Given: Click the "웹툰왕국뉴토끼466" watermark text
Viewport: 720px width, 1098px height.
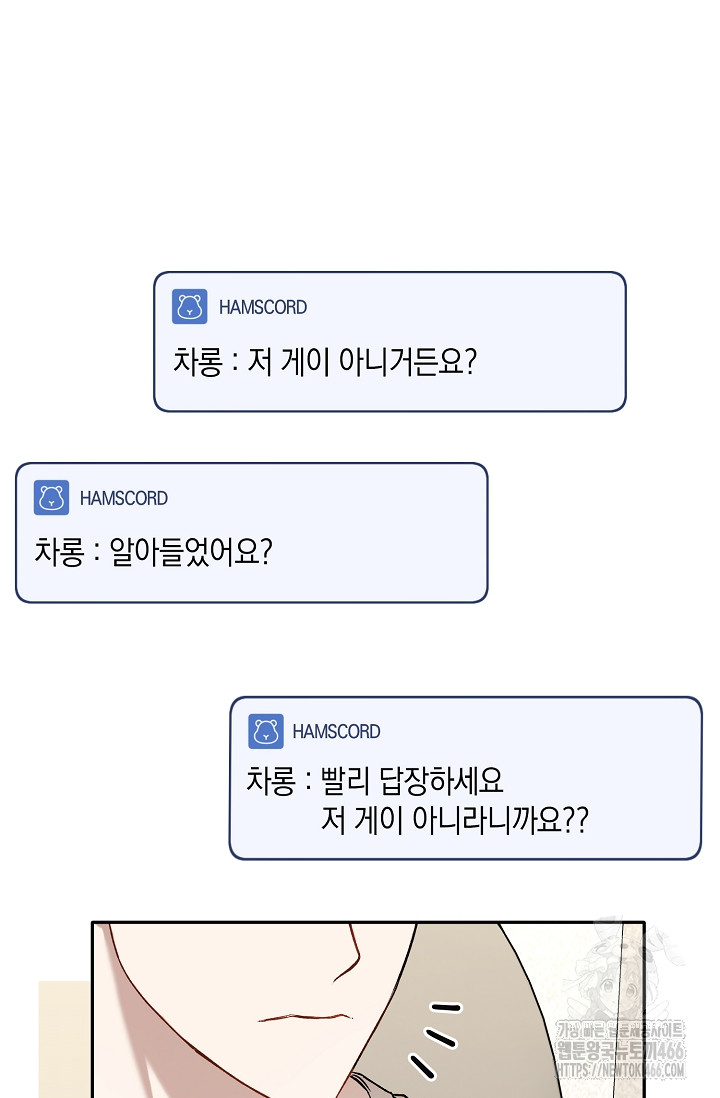Looking at the screenshot, I should pos(622,1052).
